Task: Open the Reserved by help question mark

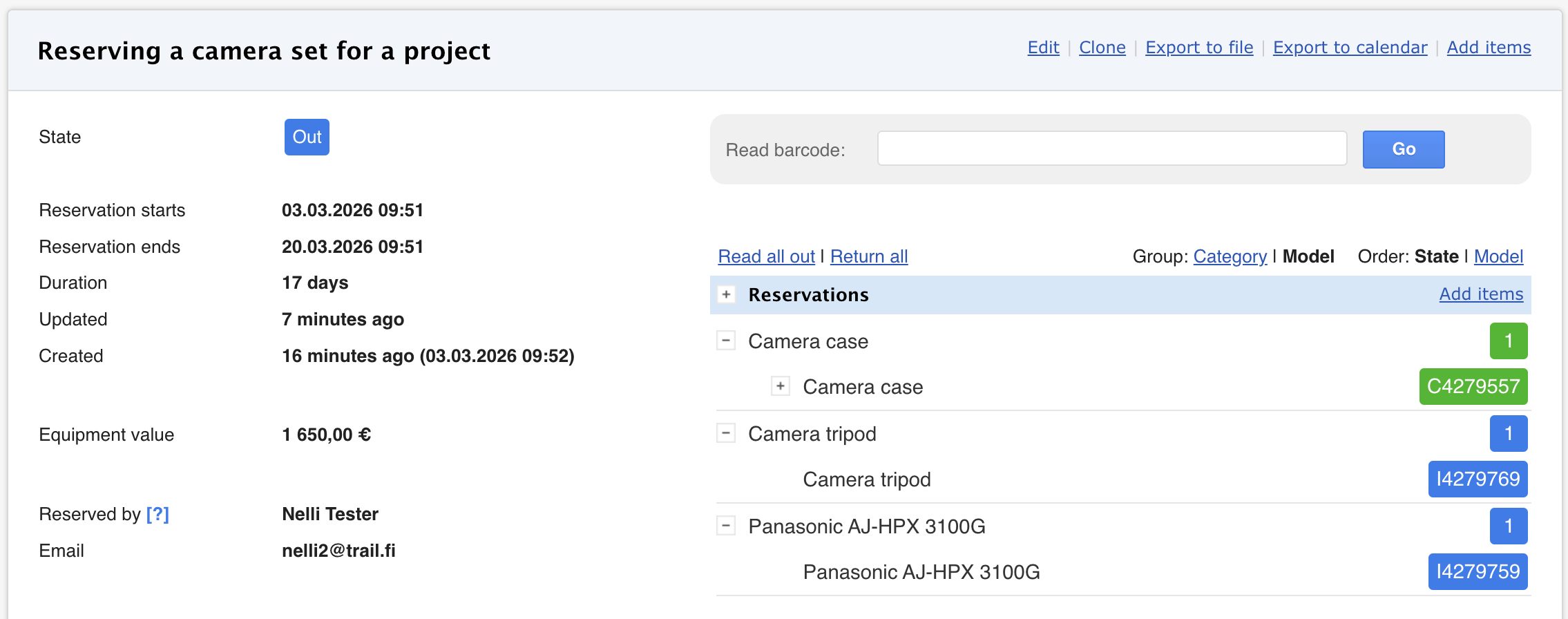Action: 157,514
